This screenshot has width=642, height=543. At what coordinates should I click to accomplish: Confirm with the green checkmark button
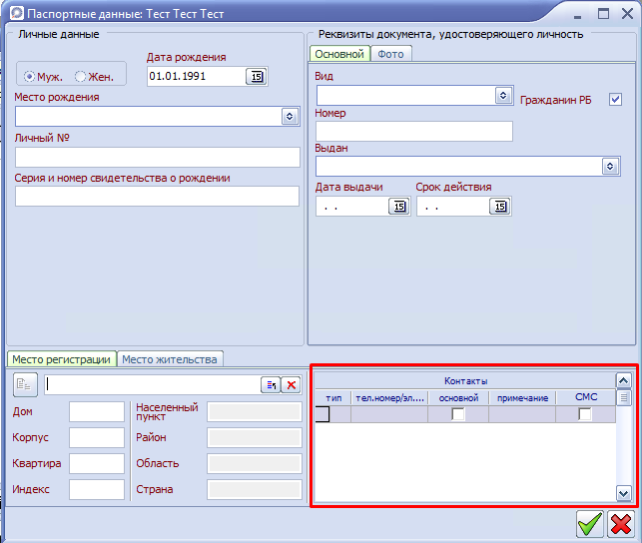click(590, 523)
